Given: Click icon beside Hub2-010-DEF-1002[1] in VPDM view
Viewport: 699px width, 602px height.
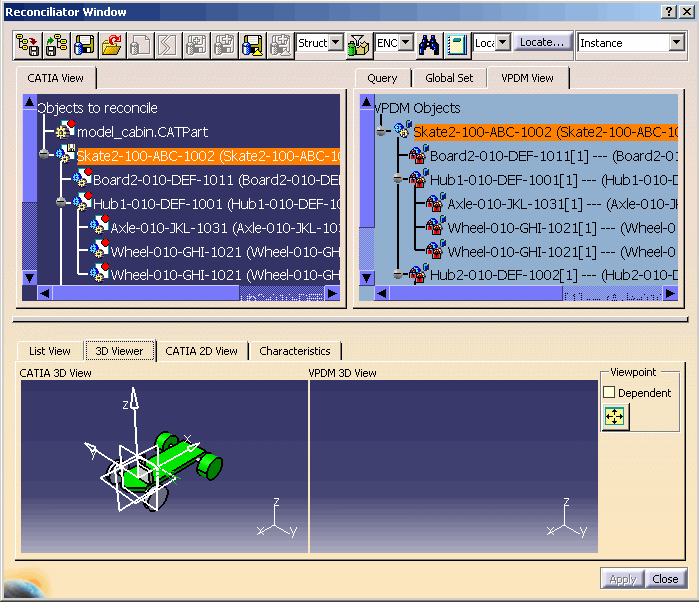Looking at the screenshot, I should tap(418, 273).
